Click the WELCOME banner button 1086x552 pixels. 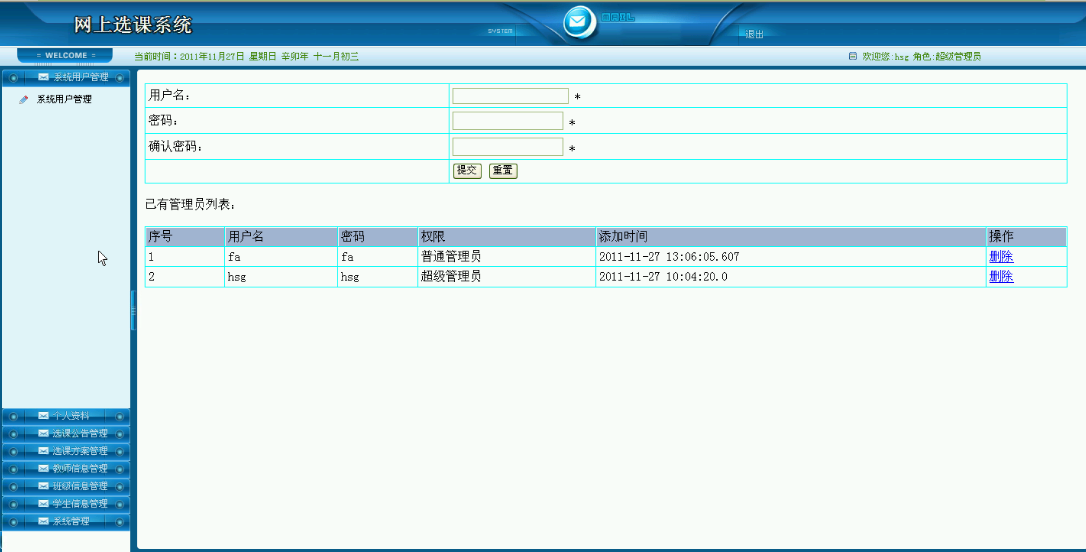coord(65,55)
